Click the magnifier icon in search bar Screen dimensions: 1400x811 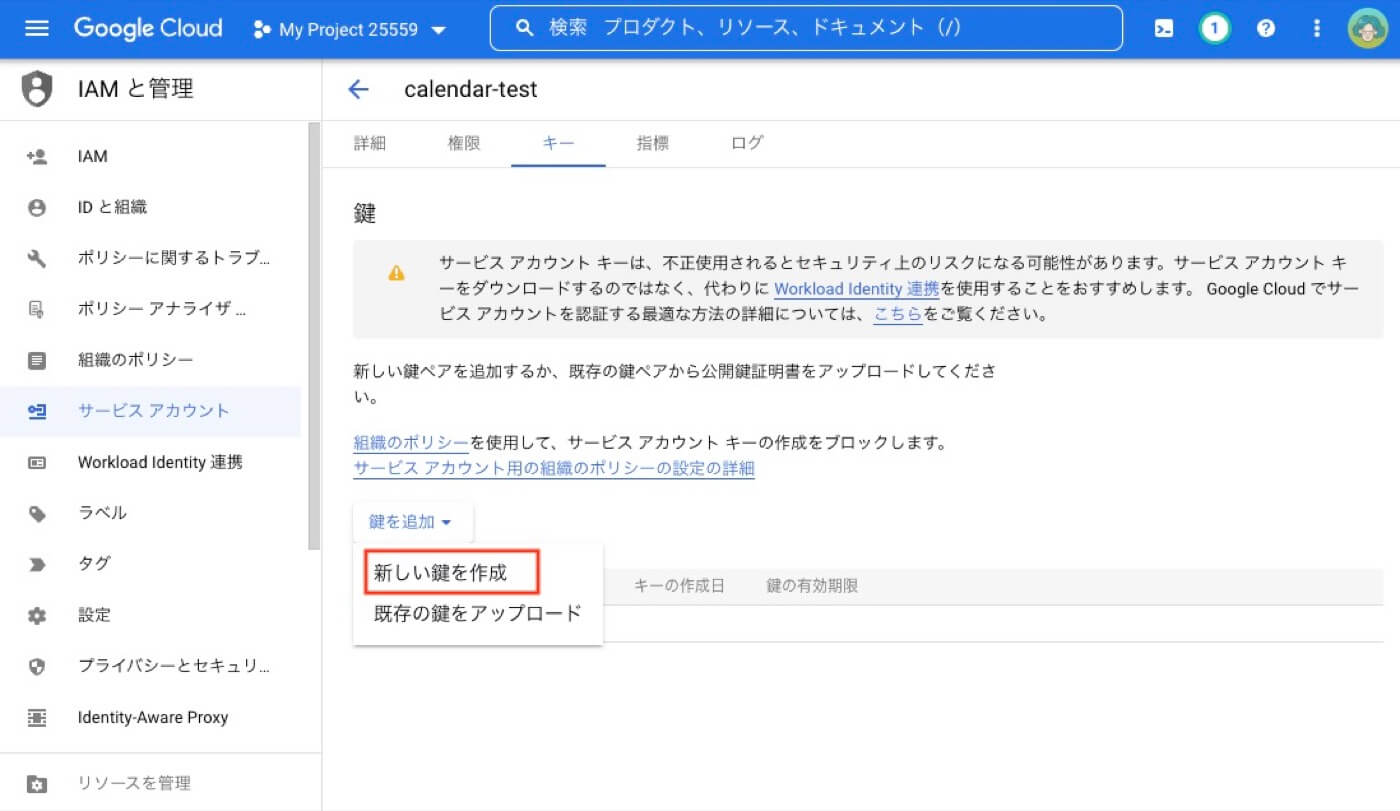pos(524,29)
